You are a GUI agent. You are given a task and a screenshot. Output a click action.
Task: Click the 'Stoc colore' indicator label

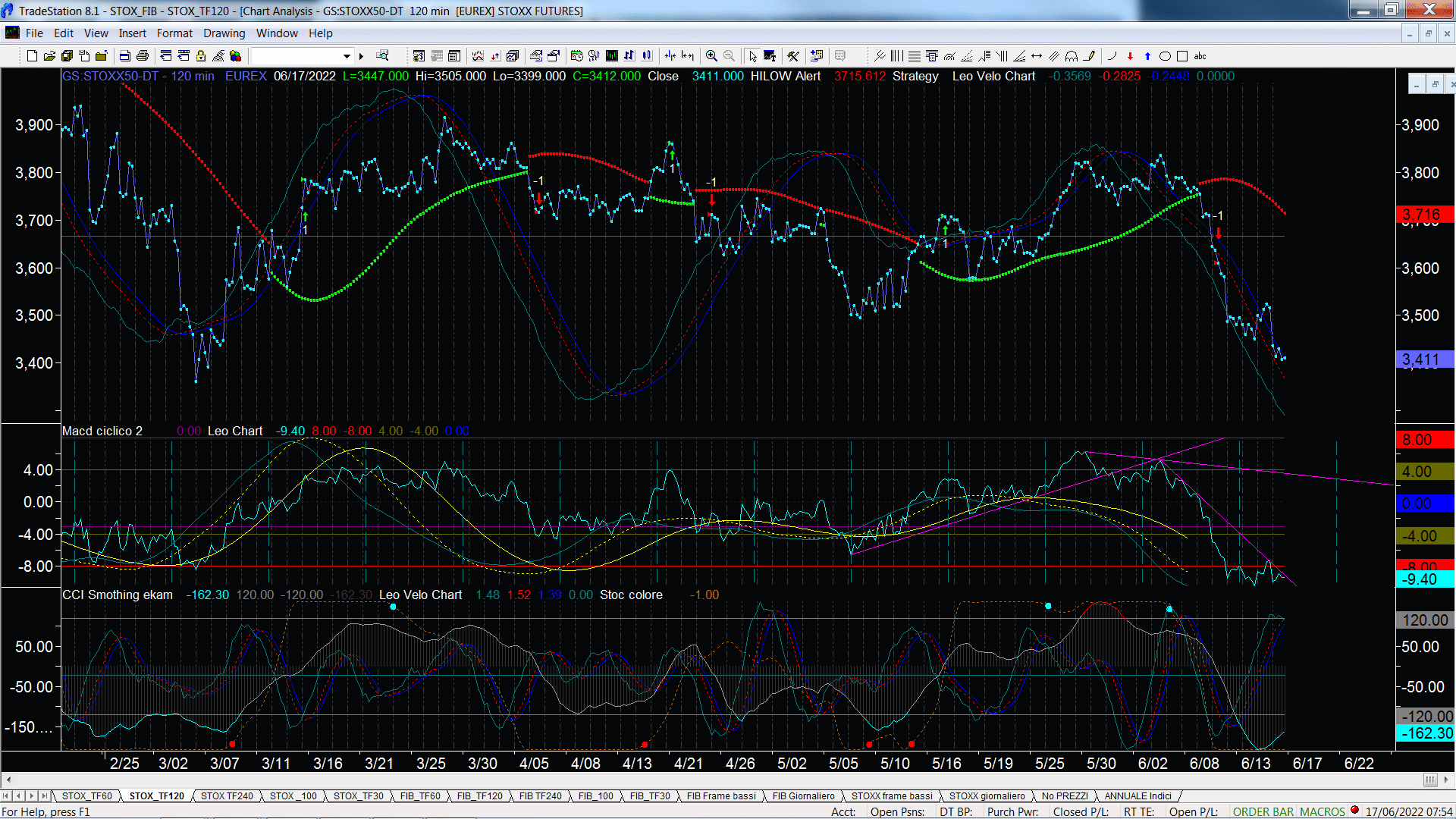pyautogui.click(x=631, y=595)
